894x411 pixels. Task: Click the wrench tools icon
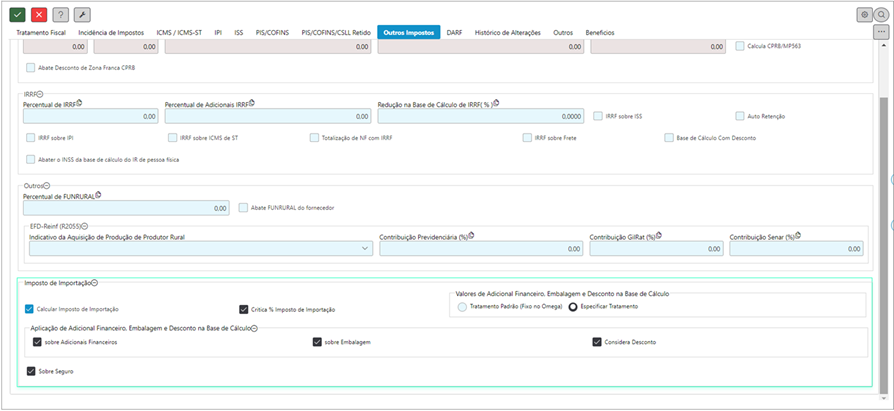pyautogui.click(x=82, y=15)
